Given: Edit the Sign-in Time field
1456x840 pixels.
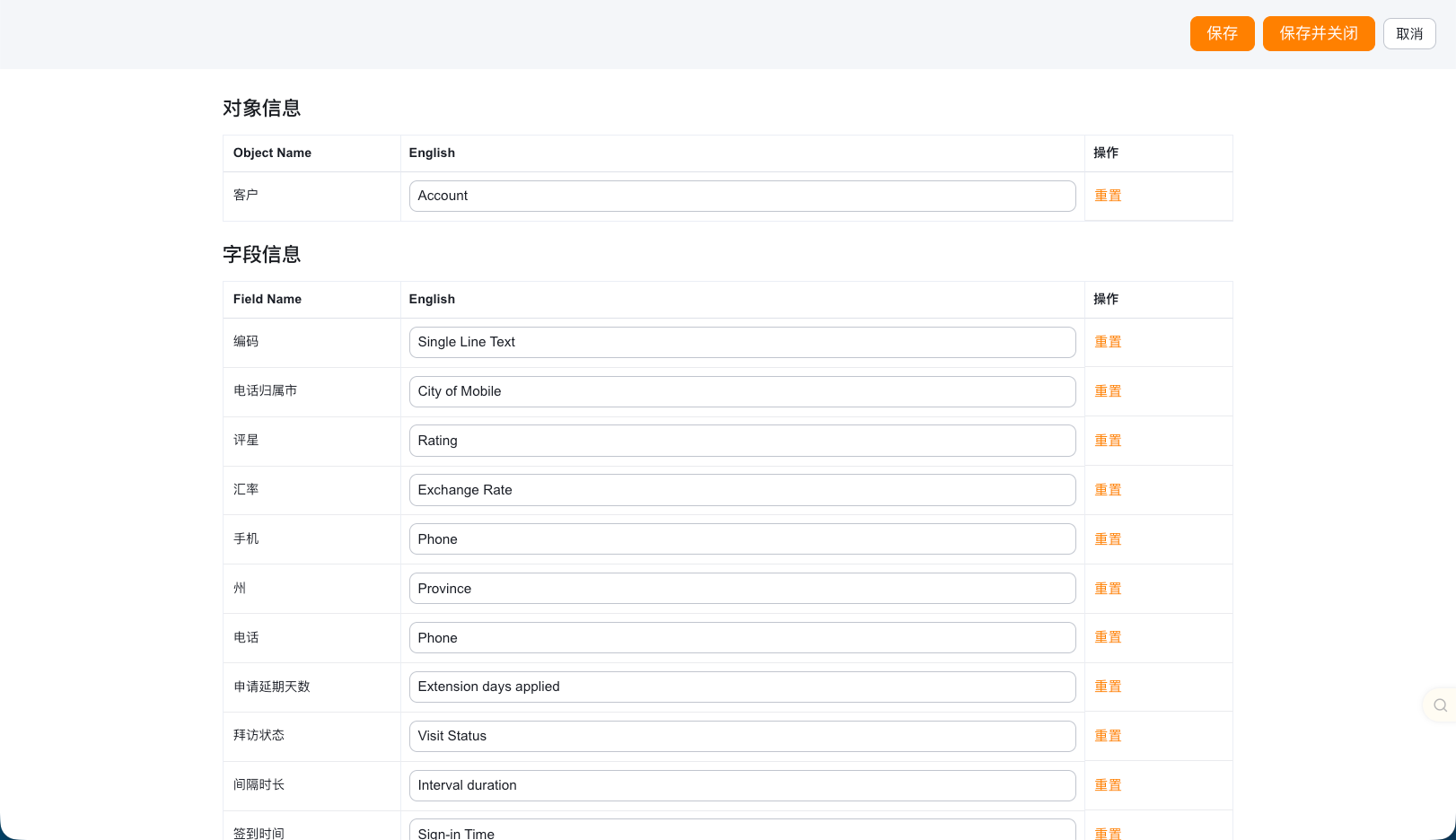Looking at the screenshot, I should (x=742, y=830).
